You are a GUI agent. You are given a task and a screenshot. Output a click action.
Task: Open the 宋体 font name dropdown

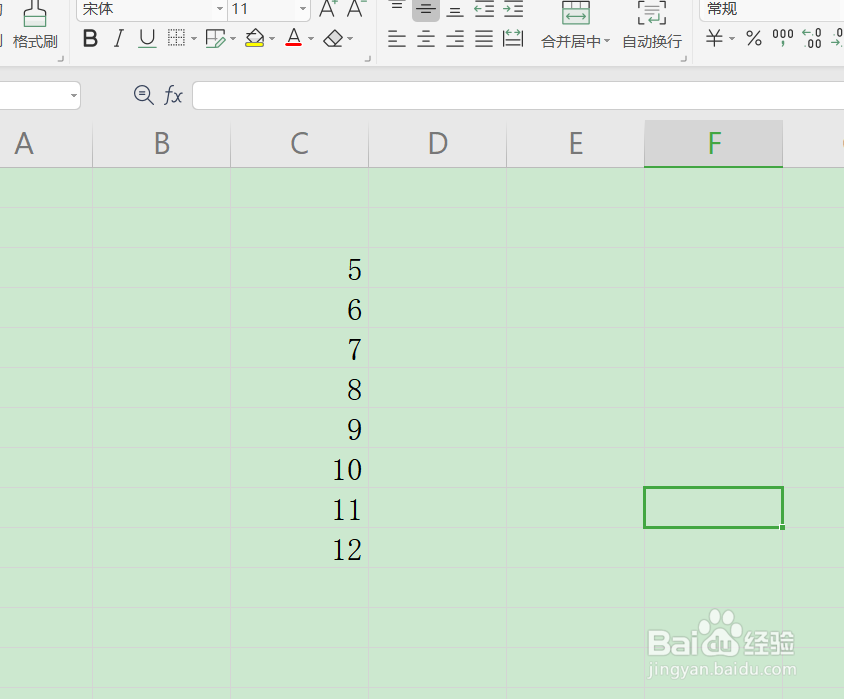pos(220,9)
